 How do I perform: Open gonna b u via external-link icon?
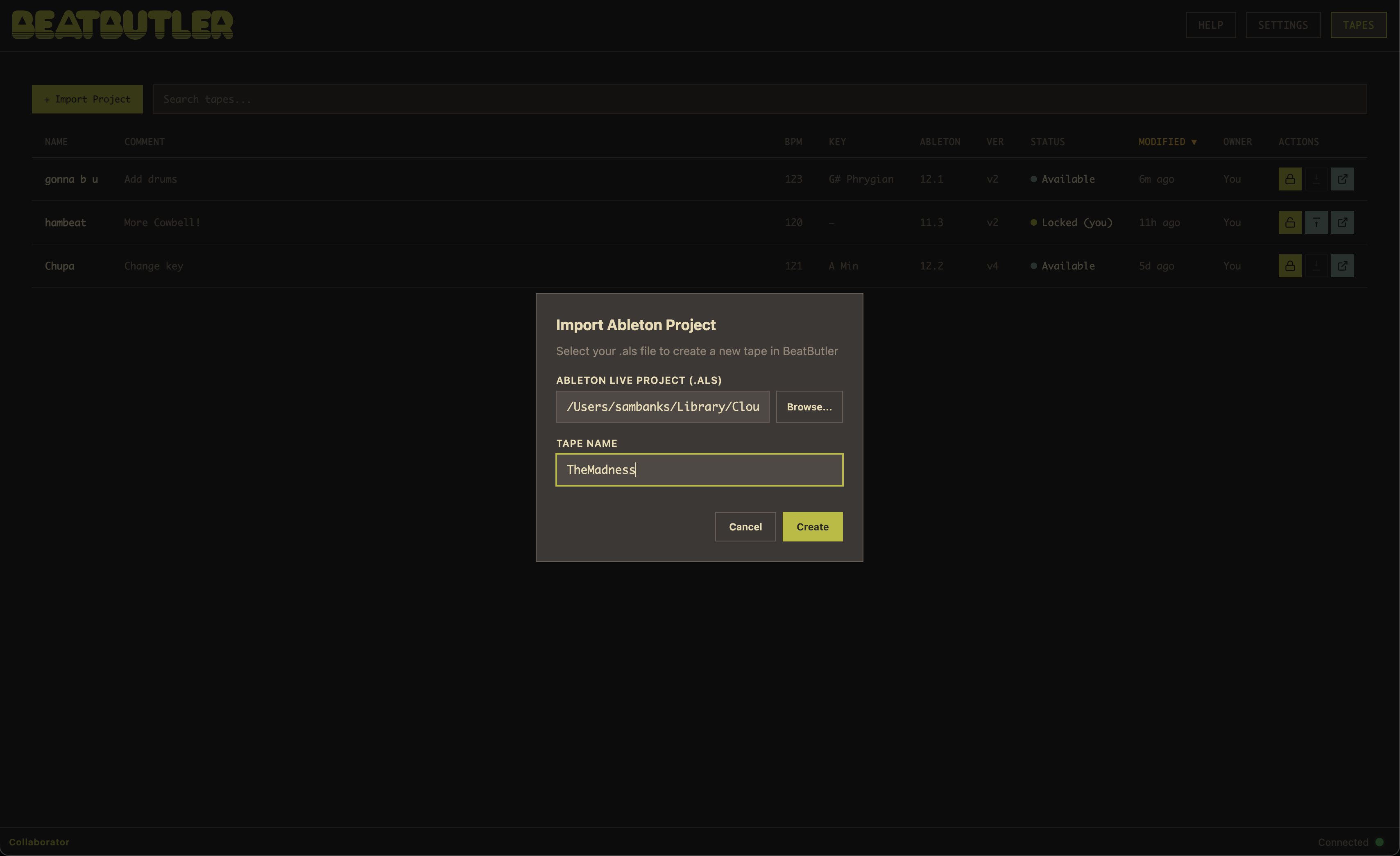pos(1342,179)
